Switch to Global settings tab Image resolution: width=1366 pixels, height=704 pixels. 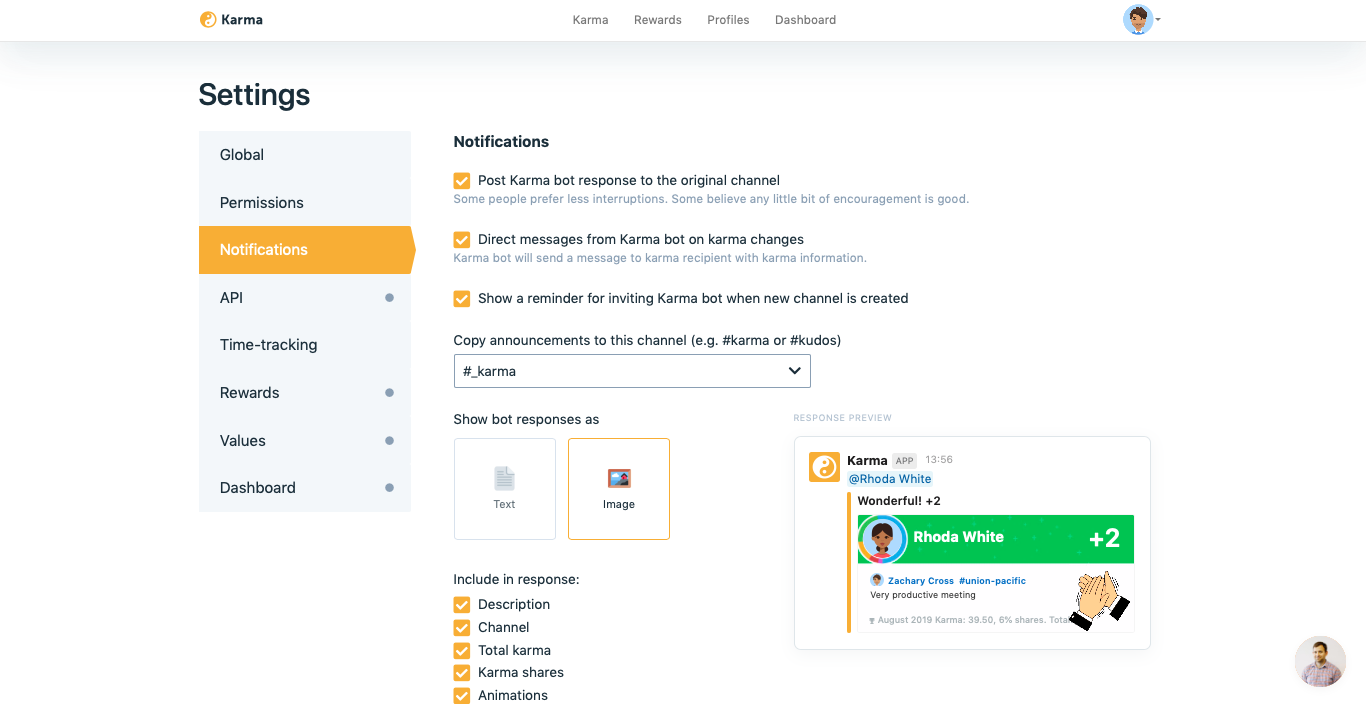(305, 155)
